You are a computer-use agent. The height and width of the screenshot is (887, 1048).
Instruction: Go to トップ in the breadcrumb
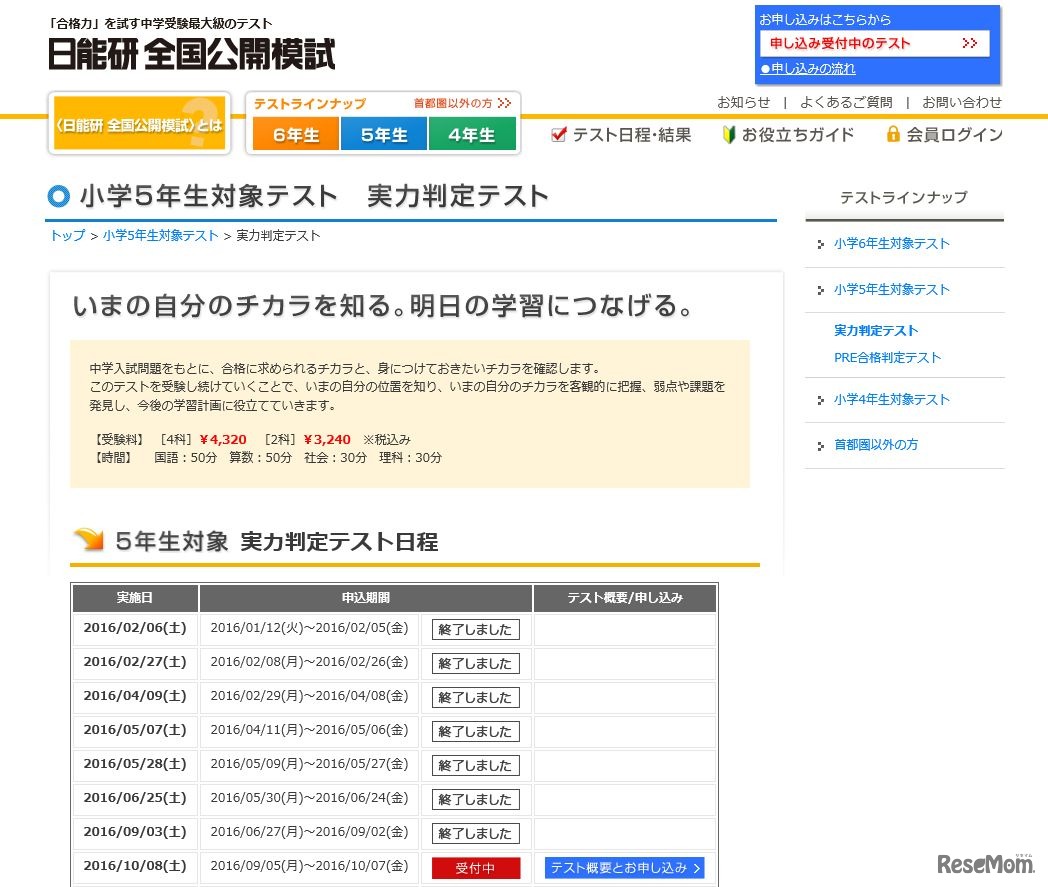(67, 236)
